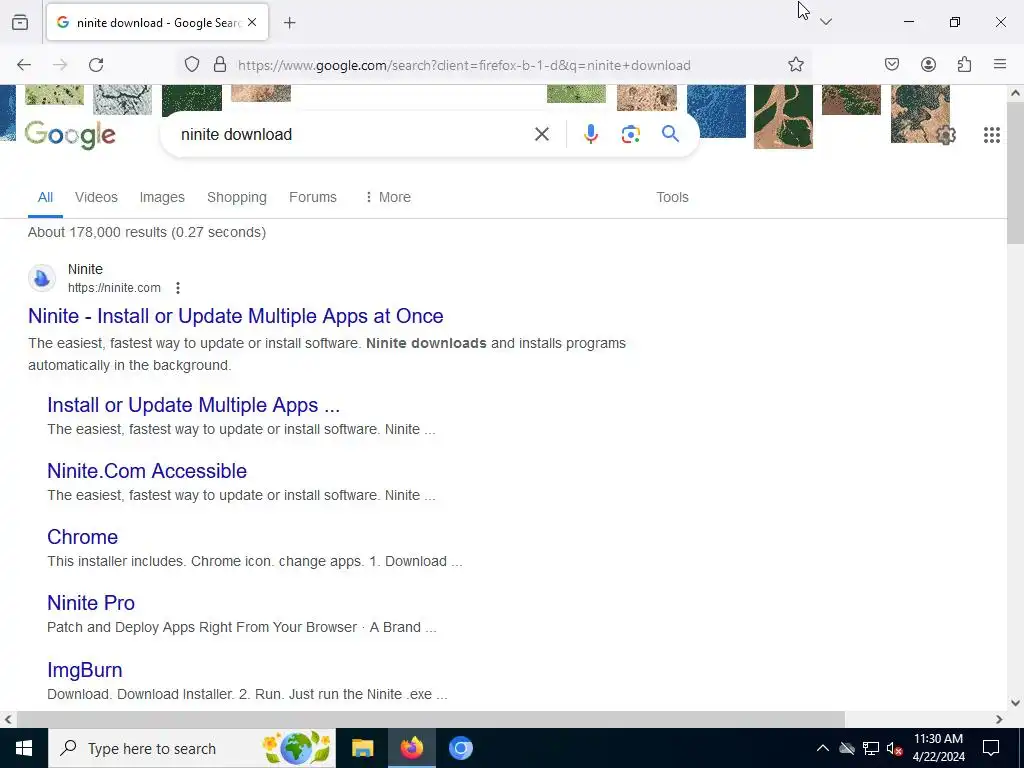This screenshot has width=1024, height=768.
Task: Open the Ninite Pro sitelink
Action: [x=91, y=603]
